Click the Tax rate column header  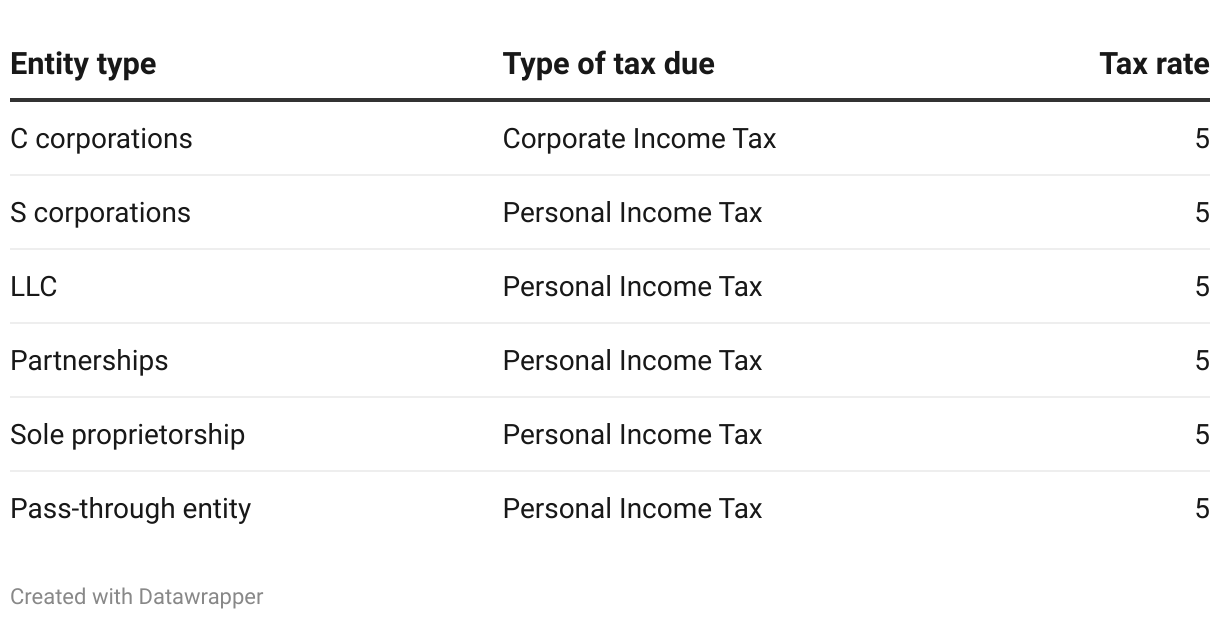pos(1154,64)
